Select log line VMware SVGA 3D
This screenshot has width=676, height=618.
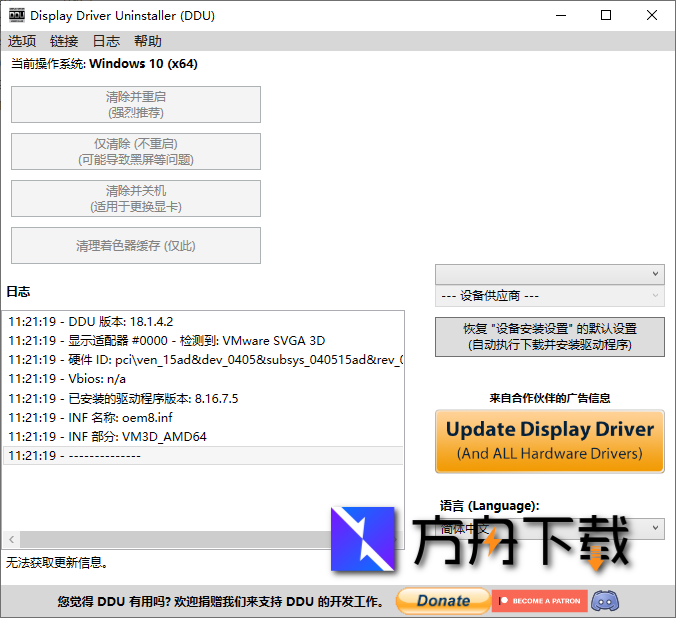tap(203, 341)
